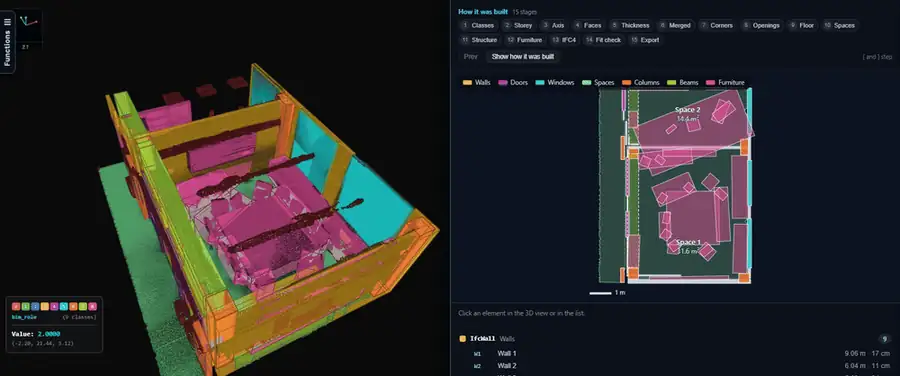The width and height of the screenshot is (900, 376).
Task: Click the 15 stages label
Action: point(525,11)
